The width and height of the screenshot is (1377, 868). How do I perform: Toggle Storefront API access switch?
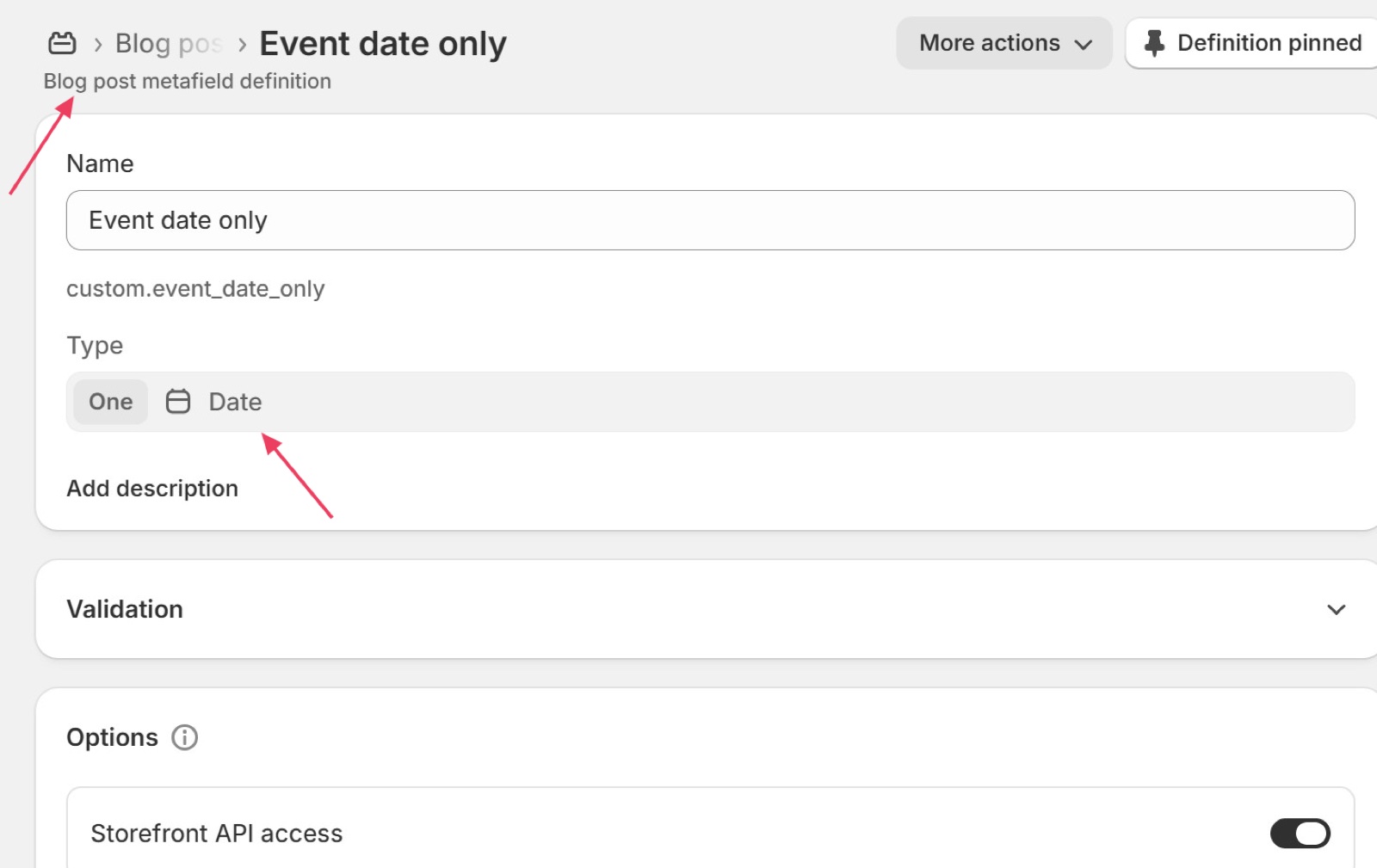point(1300,833)
